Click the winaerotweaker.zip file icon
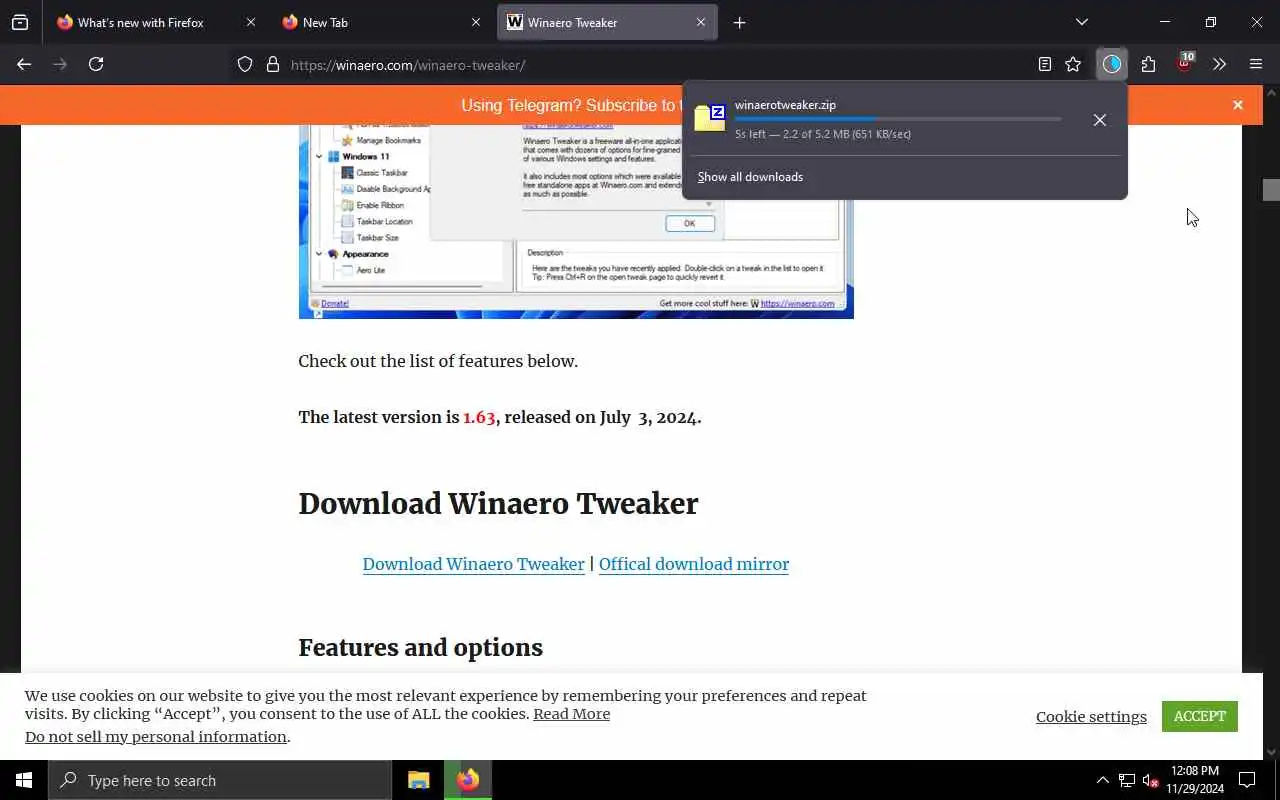The image size is (1280, 800). pyautogui.click(x=710, y=117)
